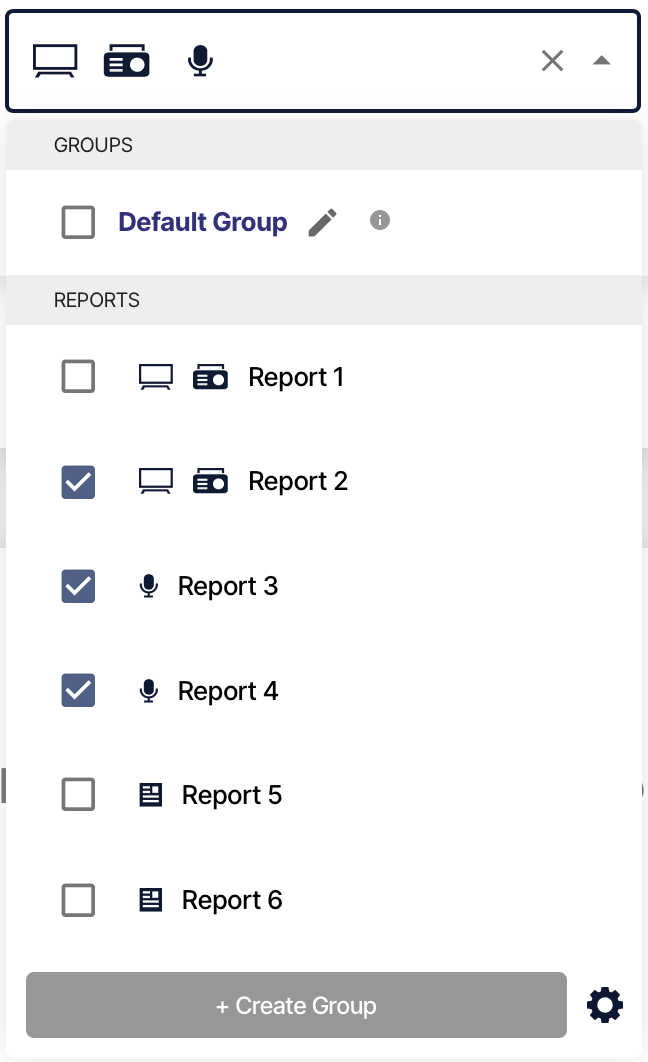Viewport: 648px width, 1062px height.
Task: Select the Report 3 label
Action: tap(228, 586)
